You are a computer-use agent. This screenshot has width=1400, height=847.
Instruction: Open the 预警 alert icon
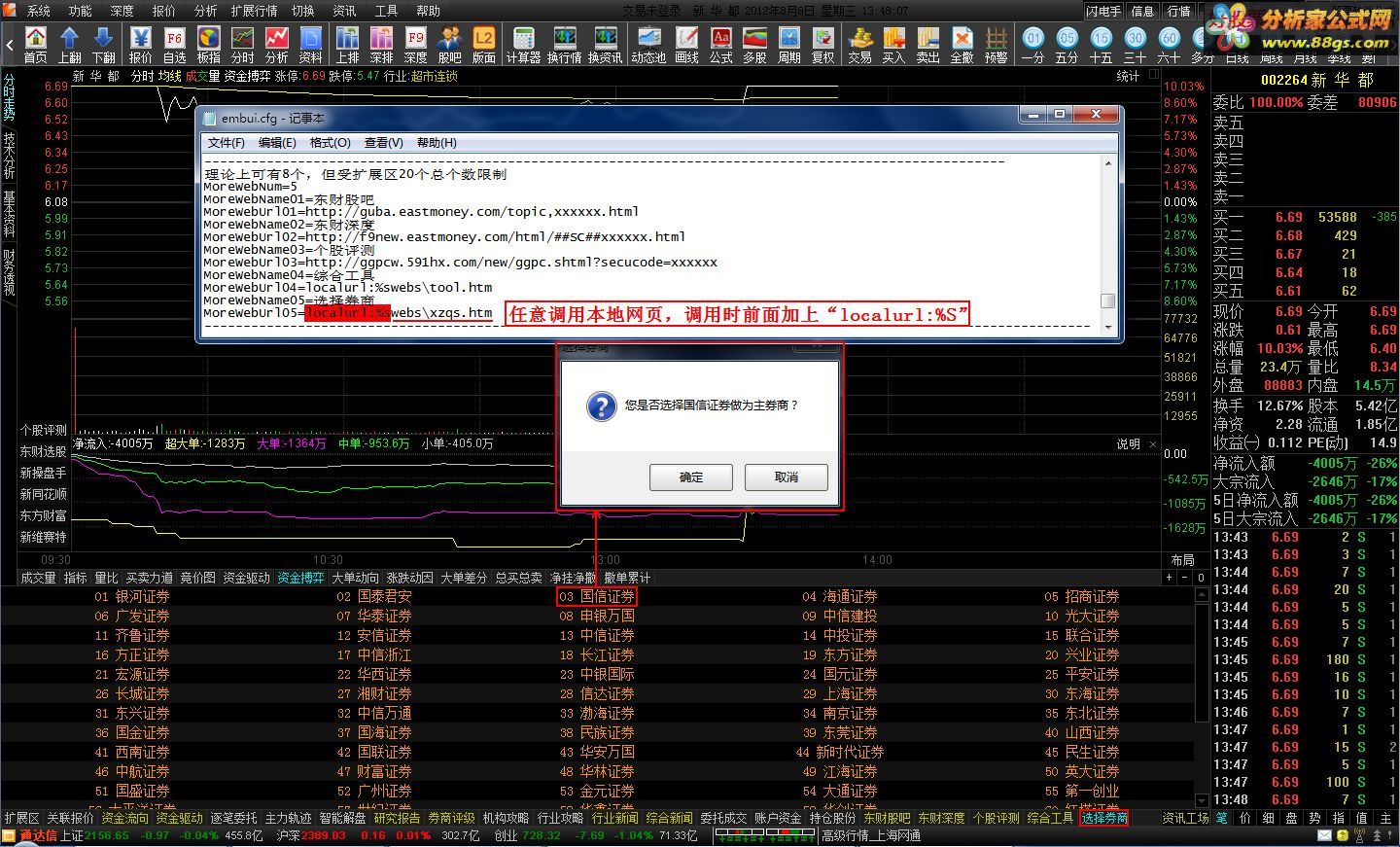click(996, 45)
